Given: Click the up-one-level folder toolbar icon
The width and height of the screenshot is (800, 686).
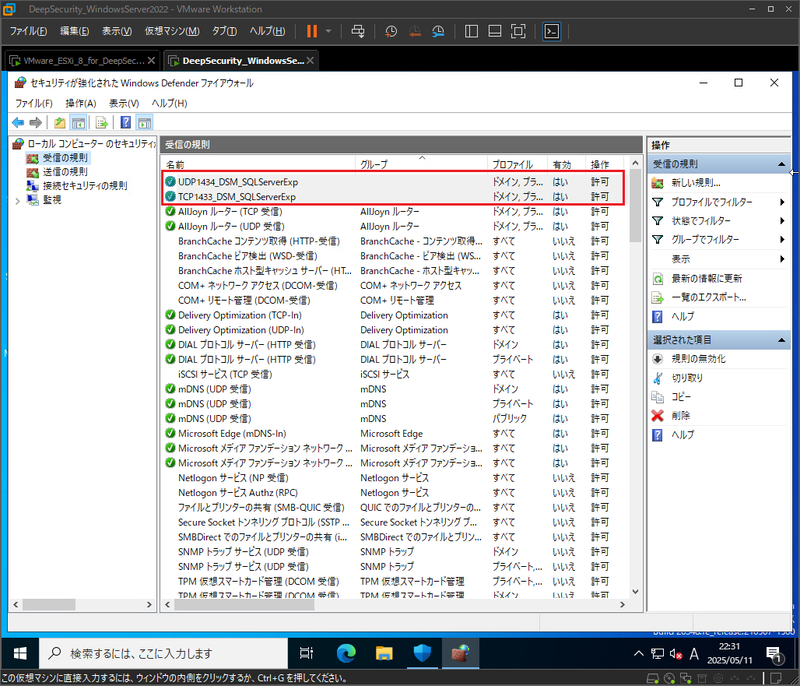Looking at the screenshot, I should [x=60, y=122].
